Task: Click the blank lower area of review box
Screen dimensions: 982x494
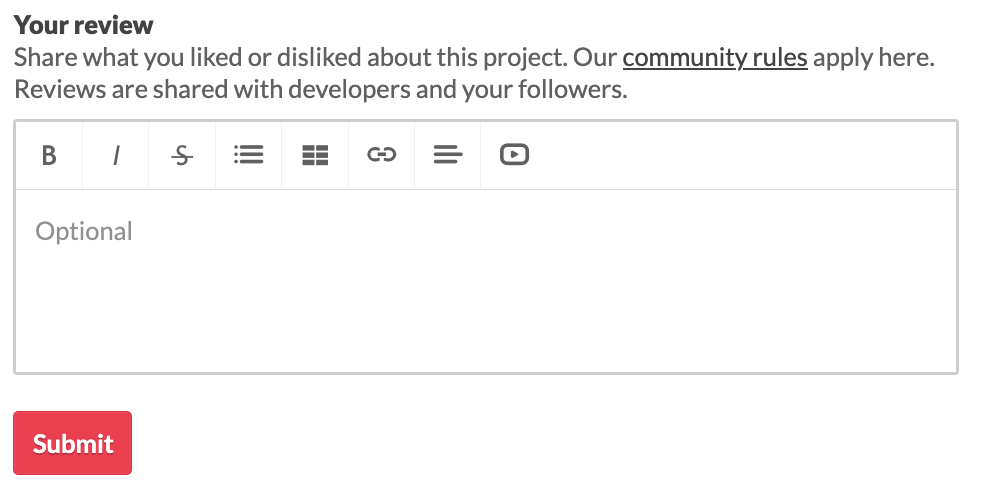Action: click(485, 330)
